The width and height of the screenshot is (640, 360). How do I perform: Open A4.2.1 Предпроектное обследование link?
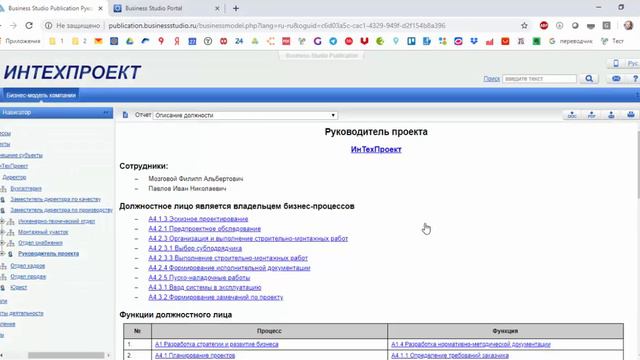[x=204, y=229]
